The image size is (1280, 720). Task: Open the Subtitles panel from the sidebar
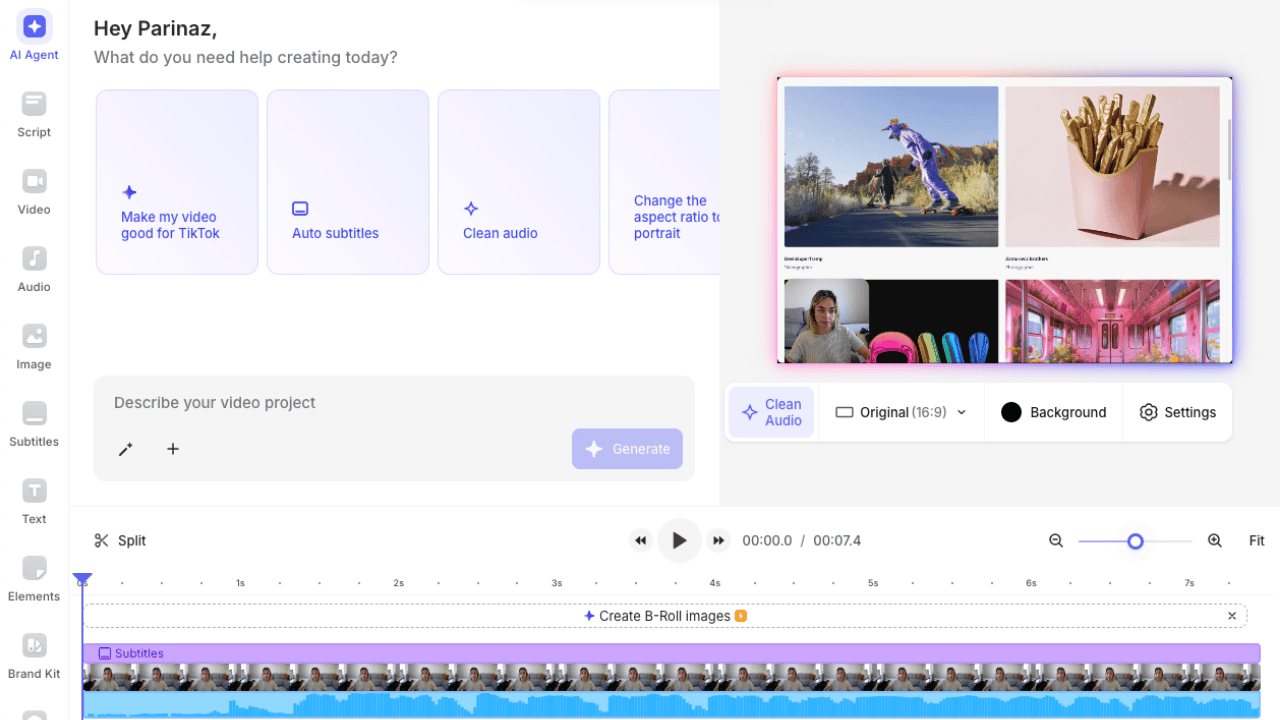[x=33, y=424]
